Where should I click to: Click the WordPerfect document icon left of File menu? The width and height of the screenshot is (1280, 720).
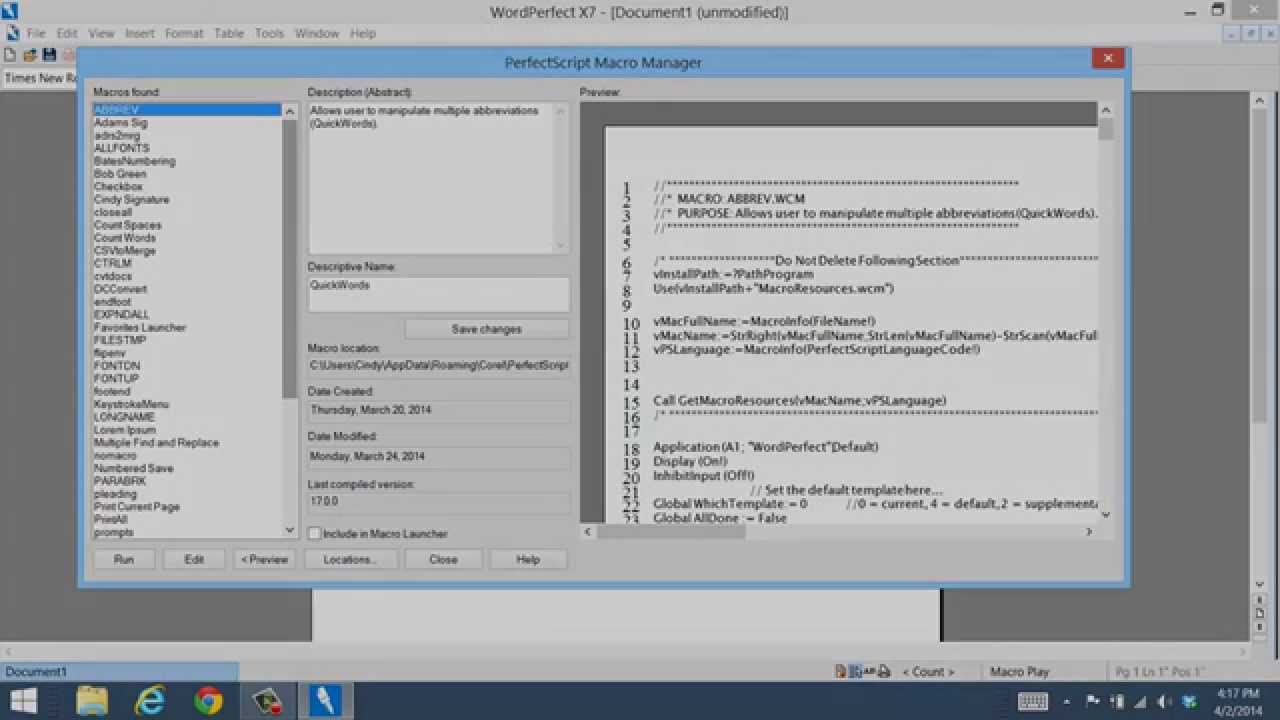11,32
